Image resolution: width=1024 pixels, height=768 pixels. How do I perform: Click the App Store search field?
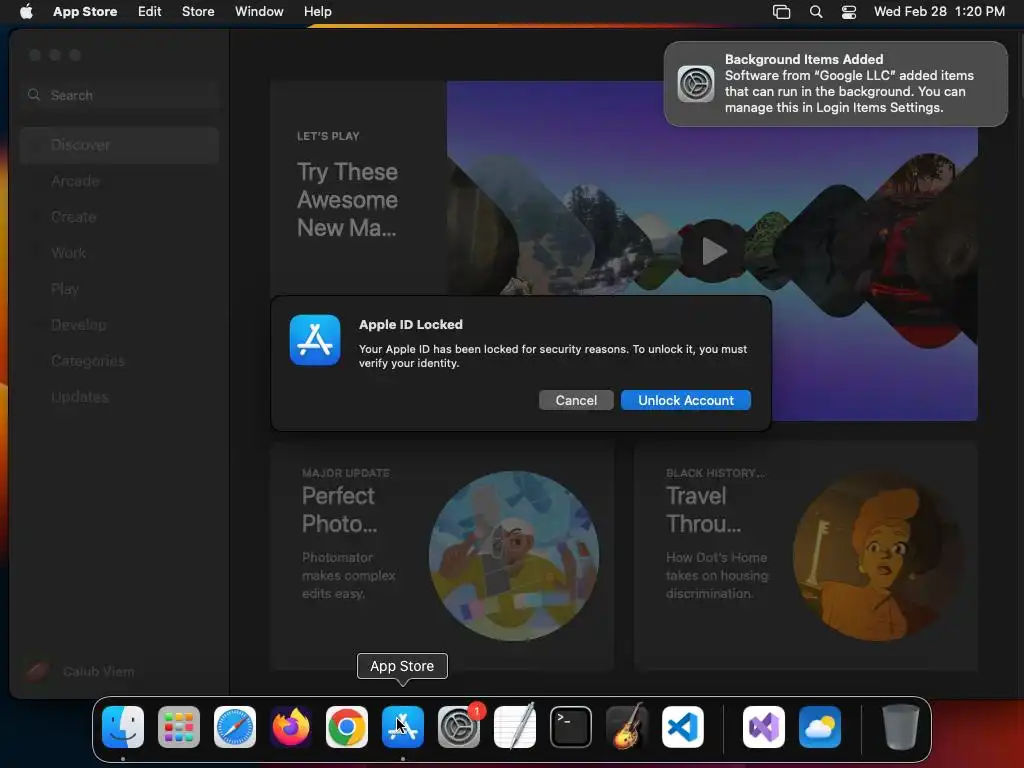[x=119, y=95]
